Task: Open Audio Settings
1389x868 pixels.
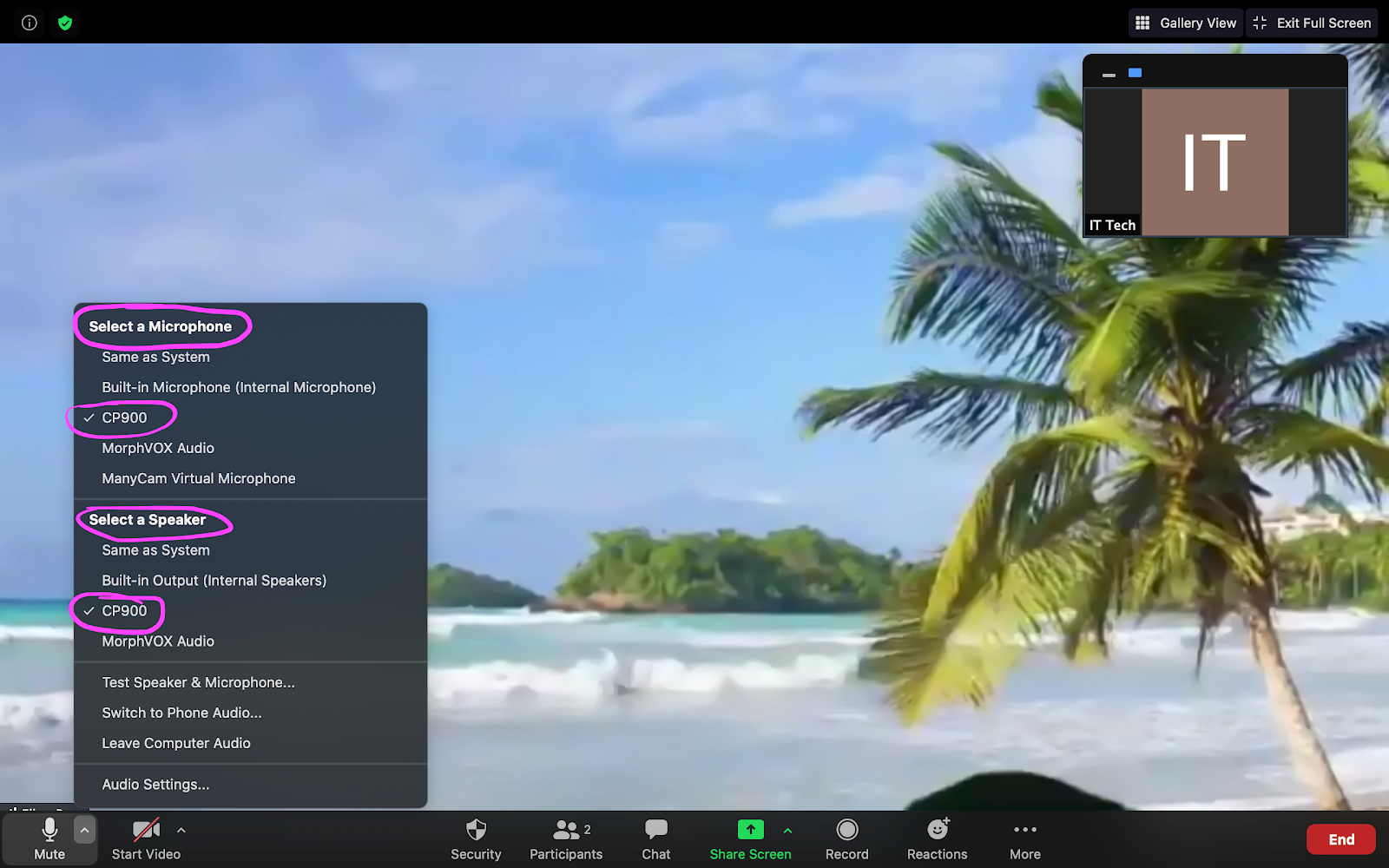Action: coord(251,785)
